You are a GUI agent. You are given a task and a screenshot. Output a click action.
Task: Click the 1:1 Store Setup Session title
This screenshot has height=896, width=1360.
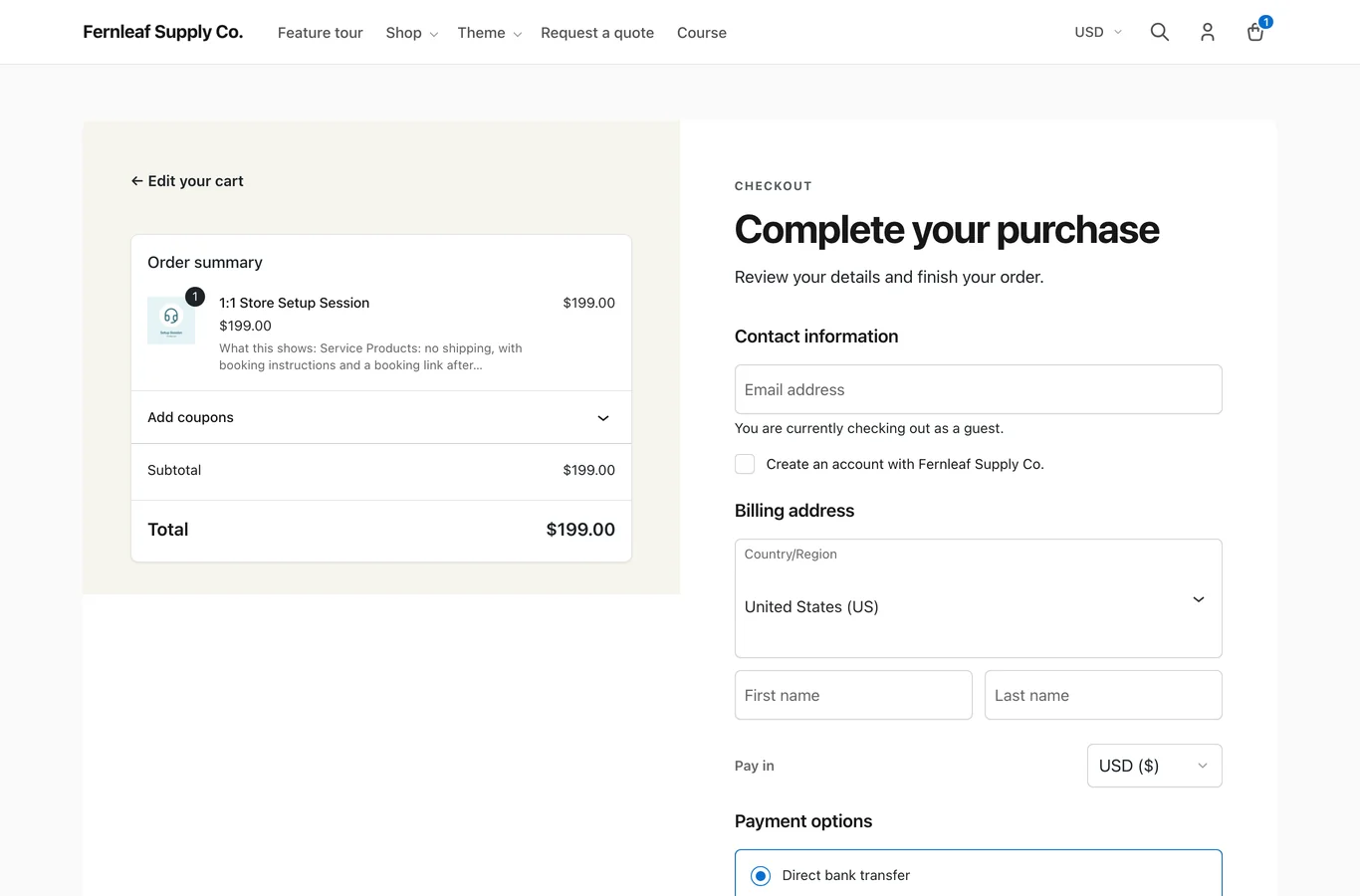coord(294,303)
